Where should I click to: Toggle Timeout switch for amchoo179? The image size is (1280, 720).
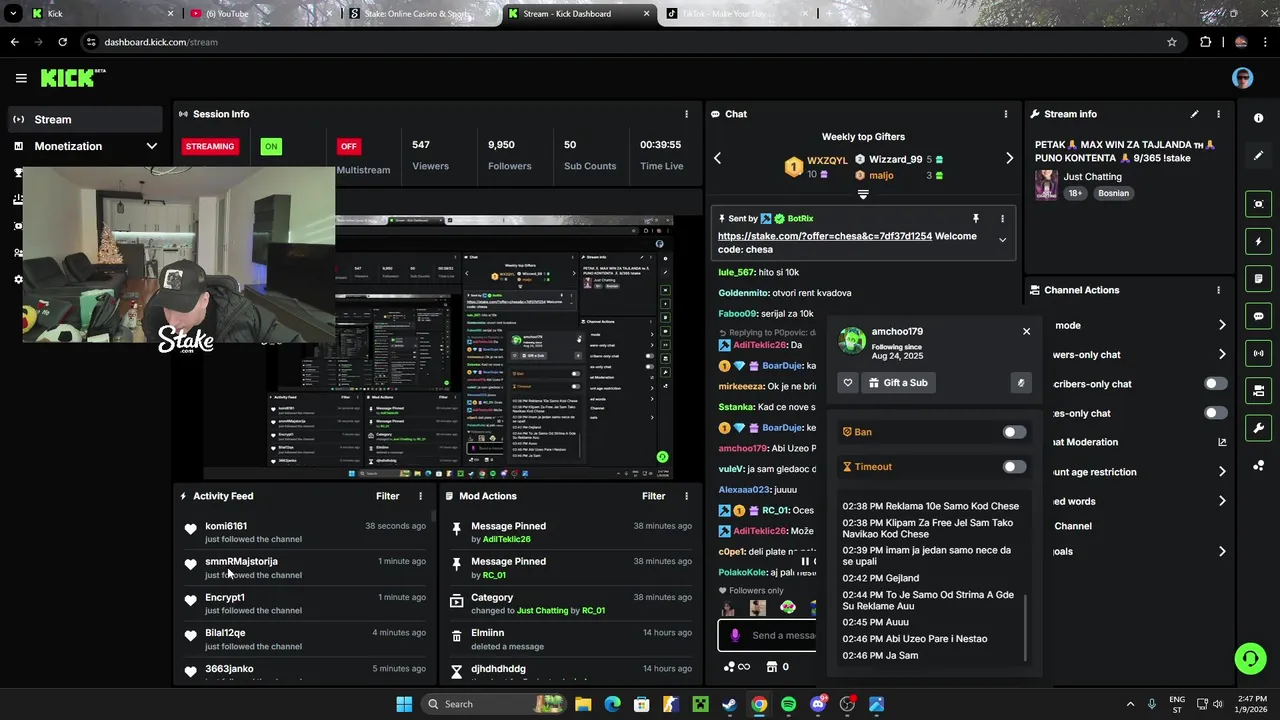click(x=1014, y=467)
